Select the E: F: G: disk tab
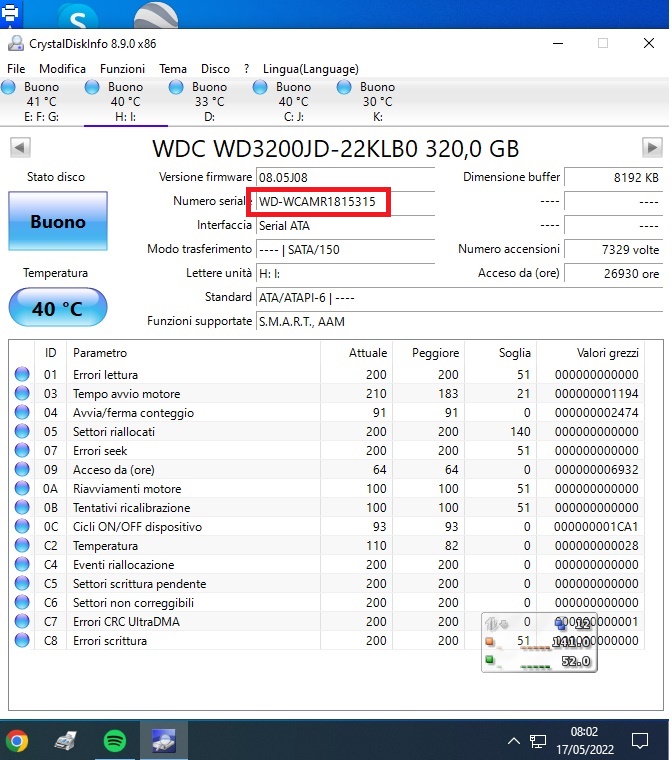This screenshot has height=760, width=672. [x=42, y=102]
